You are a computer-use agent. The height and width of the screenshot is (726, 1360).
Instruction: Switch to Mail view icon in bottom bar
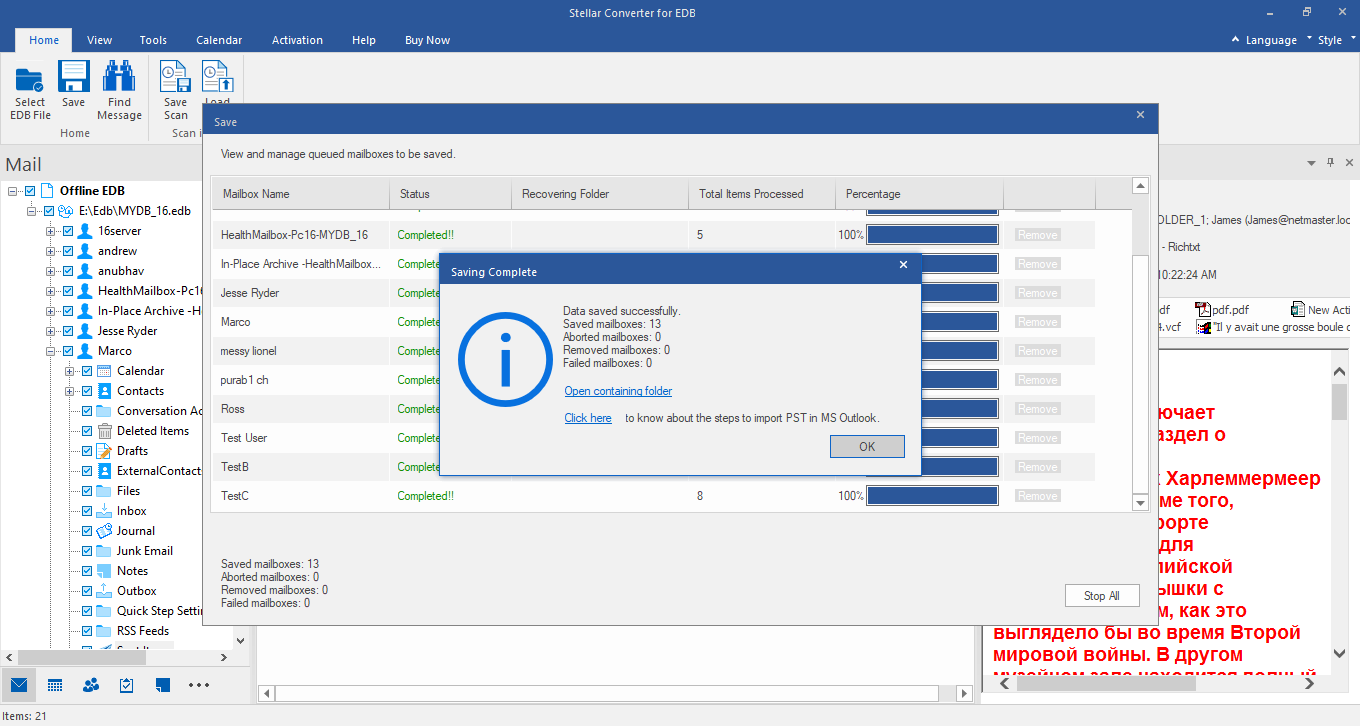pyautogui.click(x=18, y=685)
